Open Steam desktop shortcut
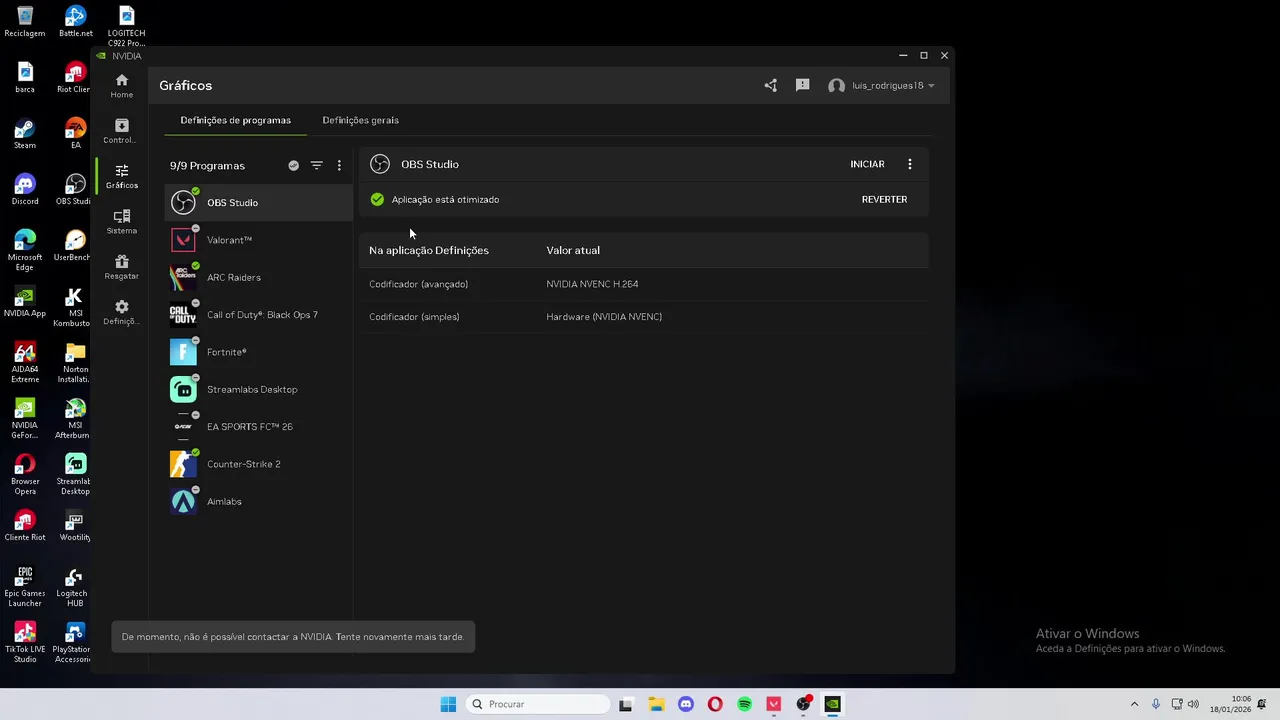This screenshot has height=720, width=1280. tap(25, 134)
